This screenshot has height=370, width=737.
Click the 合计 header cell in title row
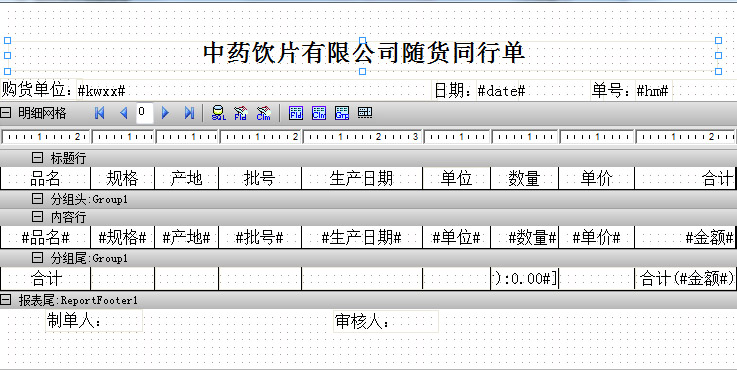pyautogui.click(x=685, y=178)
